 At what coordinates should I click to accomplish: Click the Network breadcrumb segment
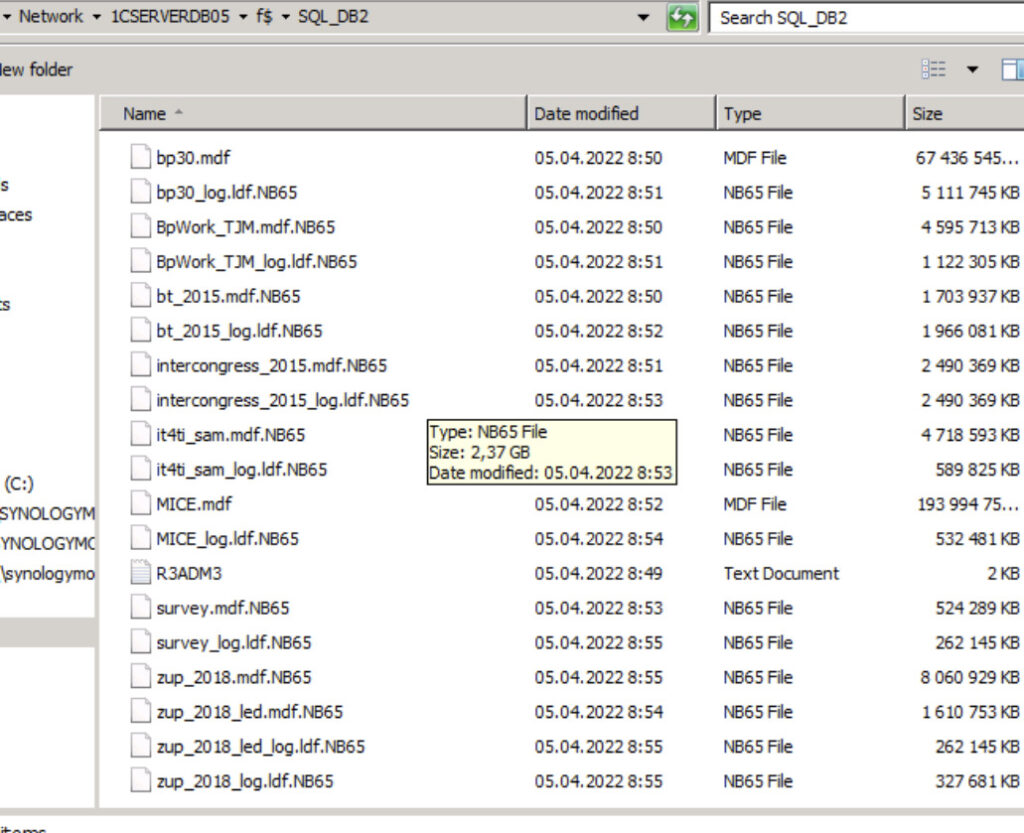point(50,17)
